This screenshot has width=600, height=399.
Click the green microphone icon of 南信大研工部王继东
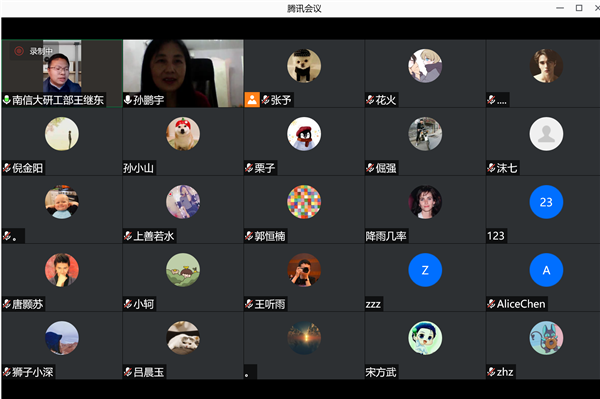[x=7, y=100]
